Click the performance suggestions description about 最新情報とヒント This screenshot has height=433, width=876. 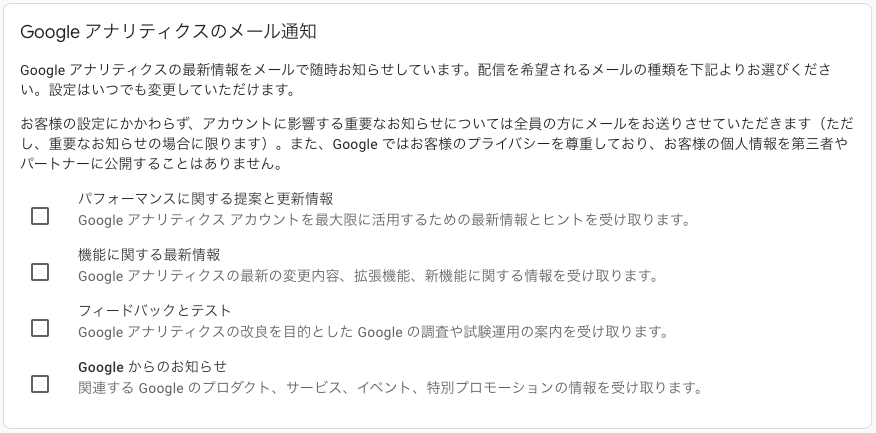[x=384, y=220]
